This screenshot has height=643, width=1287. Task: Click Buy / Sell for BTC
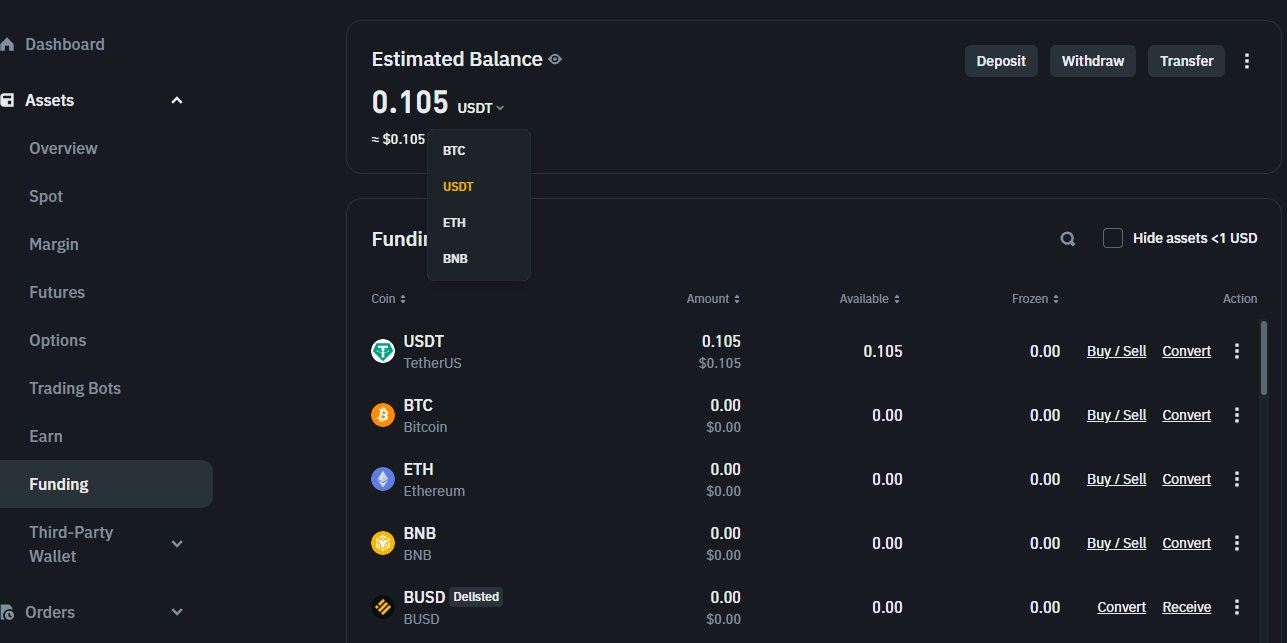1117,415
